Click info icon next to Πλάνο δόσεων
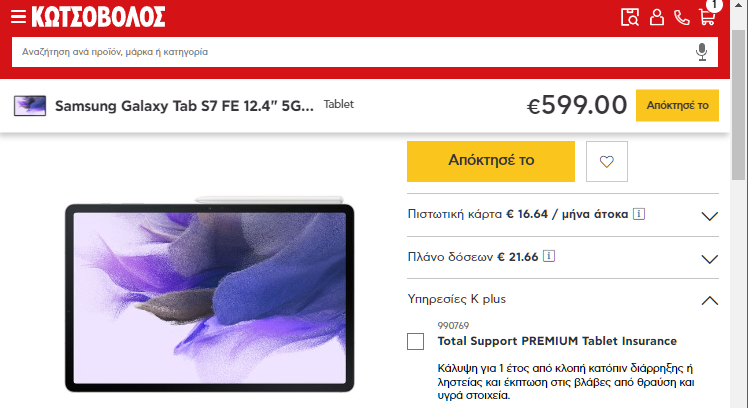This screenshot has height=408, width=748. 549,256
